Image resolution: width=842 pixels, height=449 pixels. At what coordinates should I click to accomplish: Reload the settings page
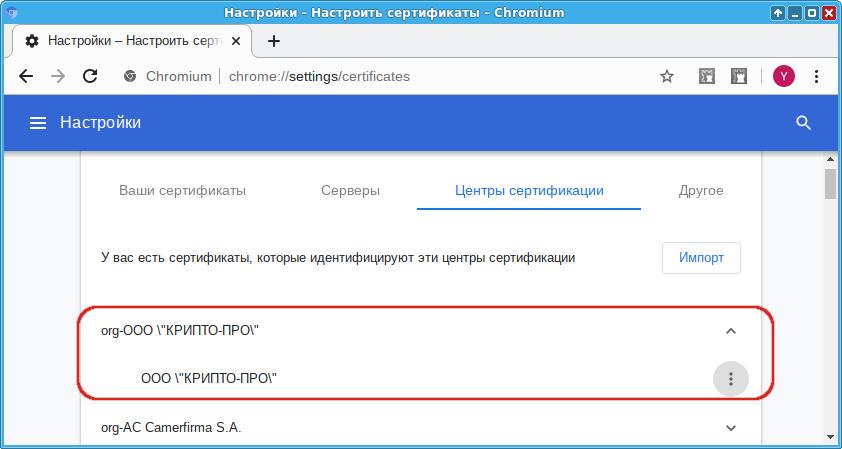(x=90, y=76)
